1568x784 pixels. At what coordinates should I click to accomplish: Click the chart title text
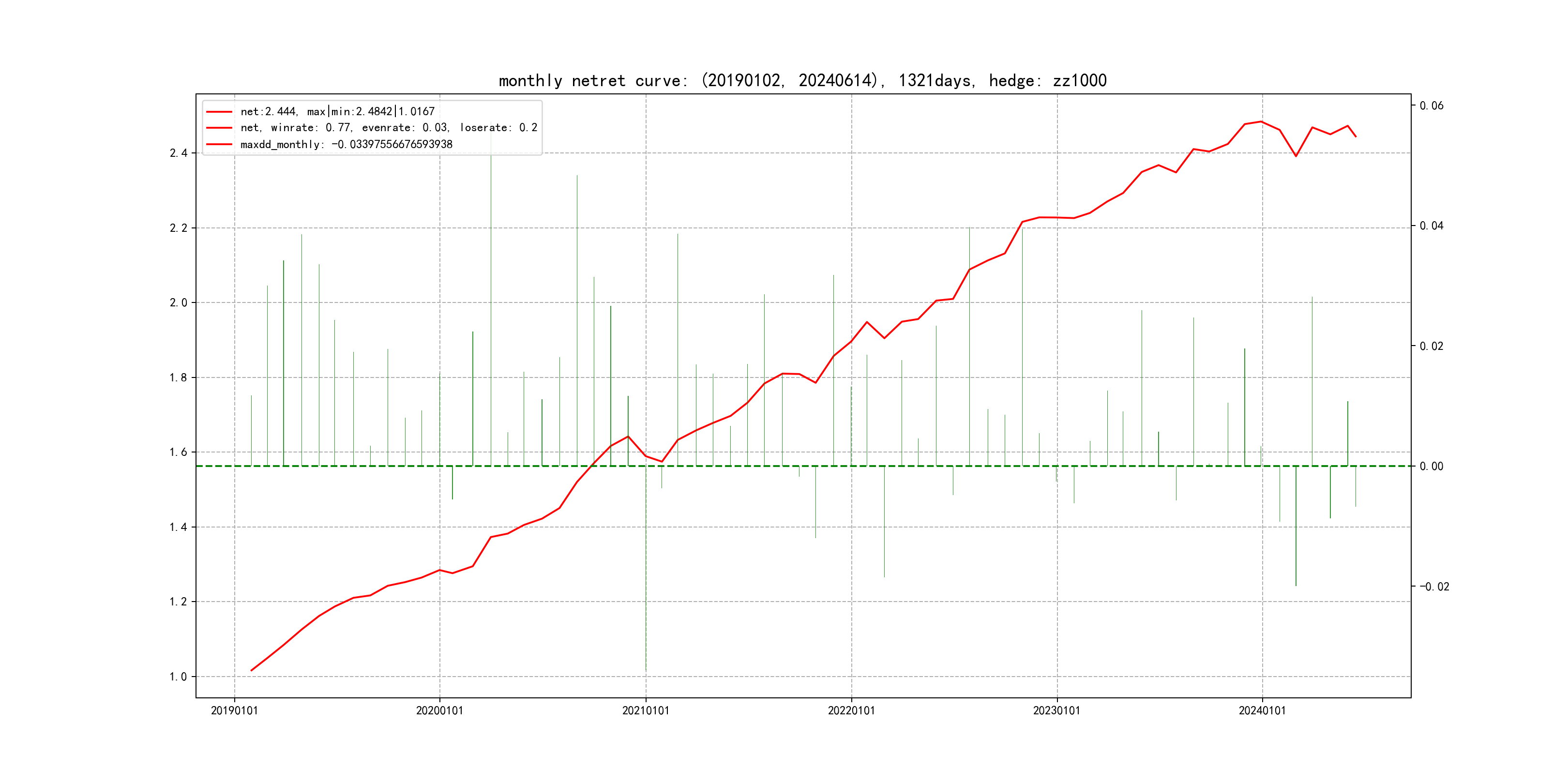coord(802,80)
